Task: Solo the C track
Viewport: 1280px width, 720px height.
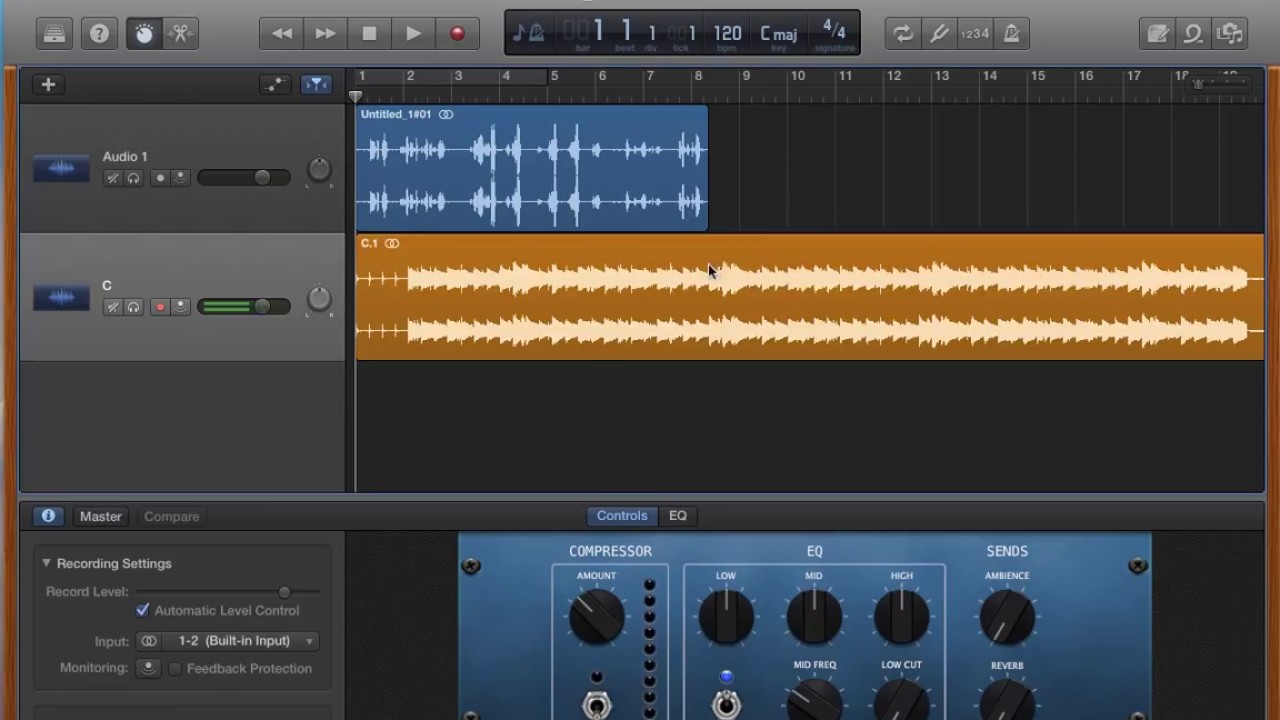Action: [x=133, y=307]
